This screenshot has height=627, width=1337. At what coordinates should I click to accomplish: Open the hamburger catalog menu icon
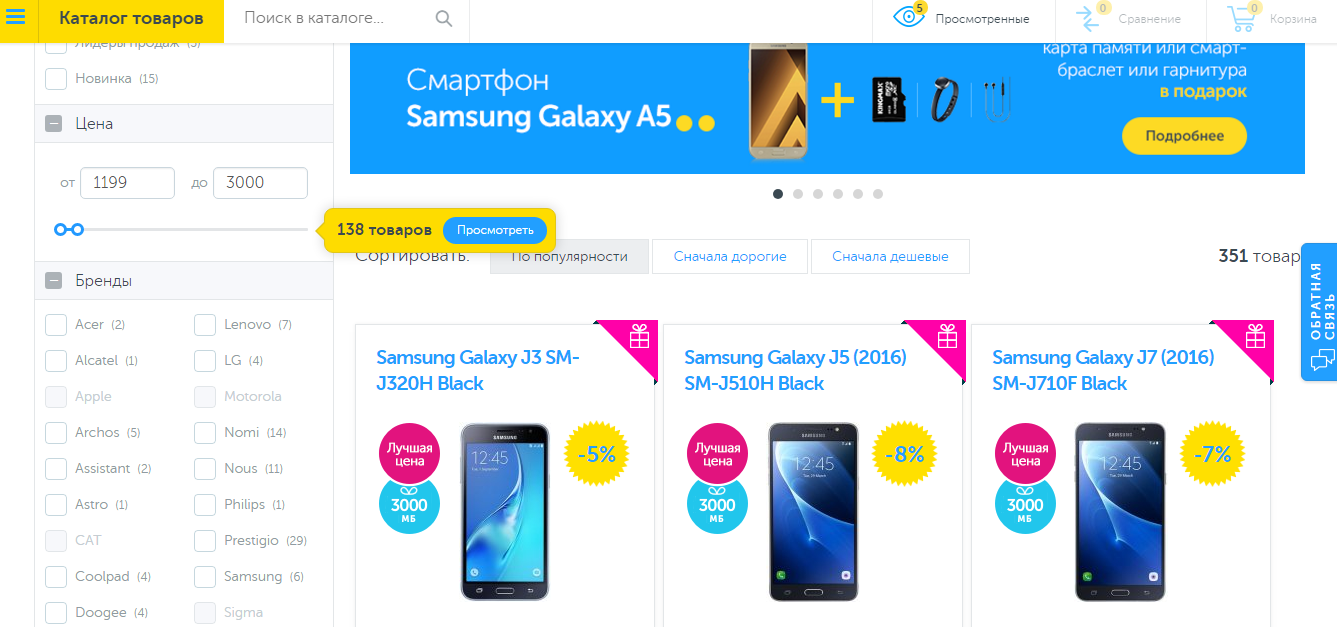pos(16,18)
